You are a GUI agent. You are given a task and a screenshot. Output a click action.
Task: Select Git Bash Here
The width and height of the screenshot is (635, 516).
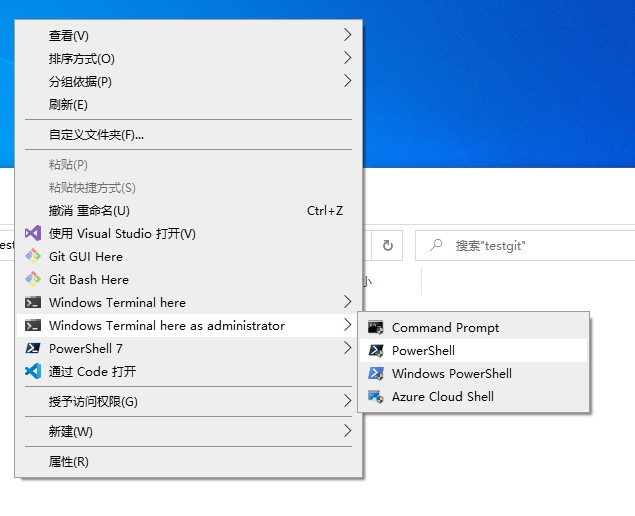[x=188, y=279]
